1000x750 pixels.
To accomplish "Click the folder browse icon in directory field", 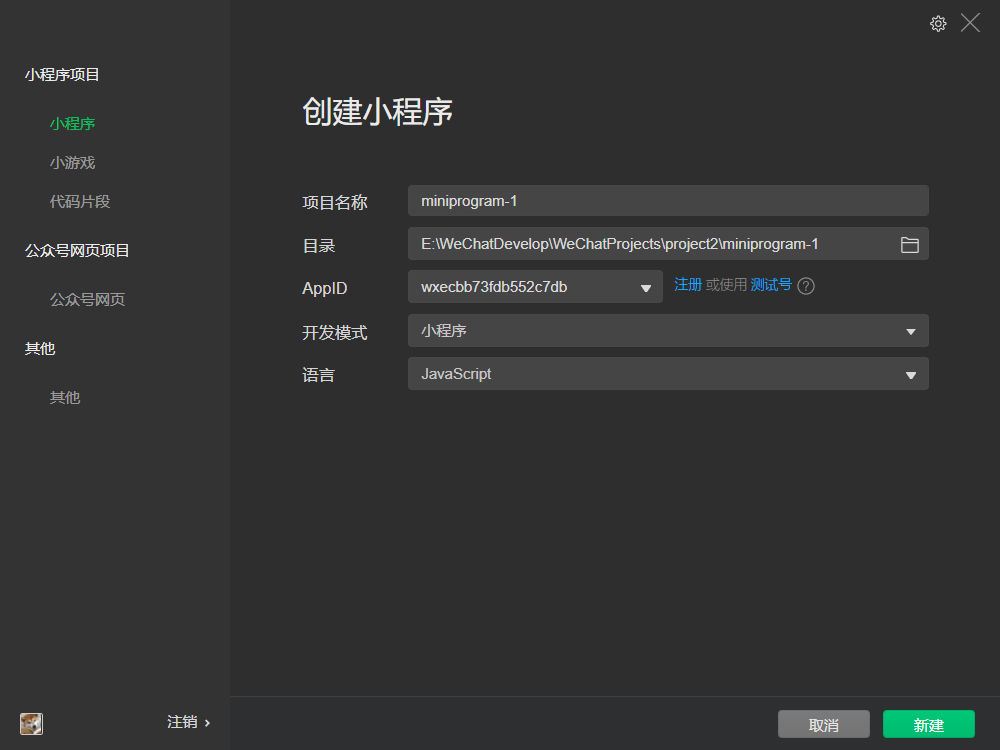I will [x=909, y=245].
